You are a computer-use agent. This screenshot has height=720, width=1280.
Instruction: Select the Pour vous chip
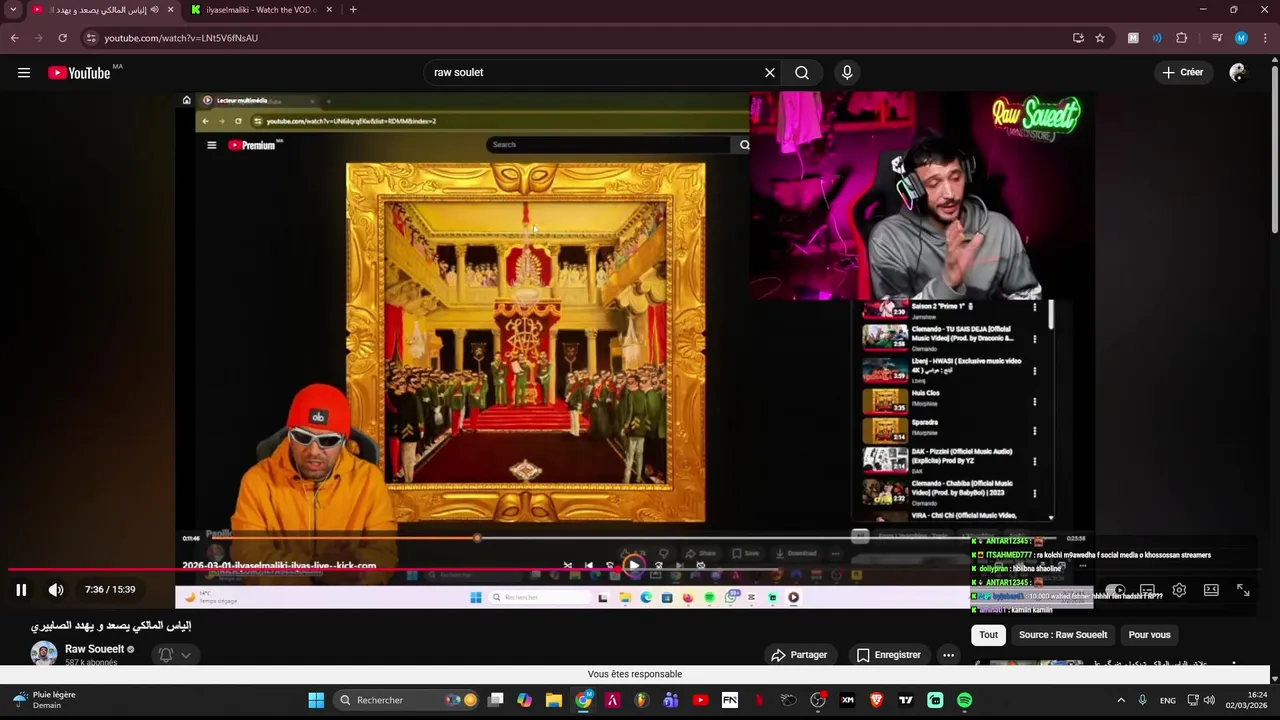pyautogui.click(x=1149, y=635)
